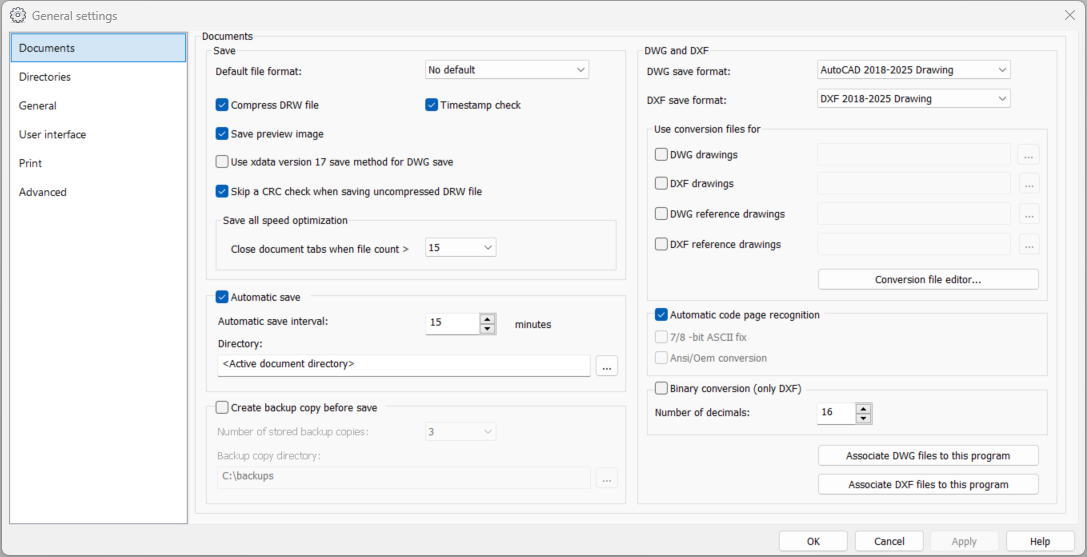1087x557 pixels.
Task: Click browse button for automatic save directory
Action: (x=606, y=366)
